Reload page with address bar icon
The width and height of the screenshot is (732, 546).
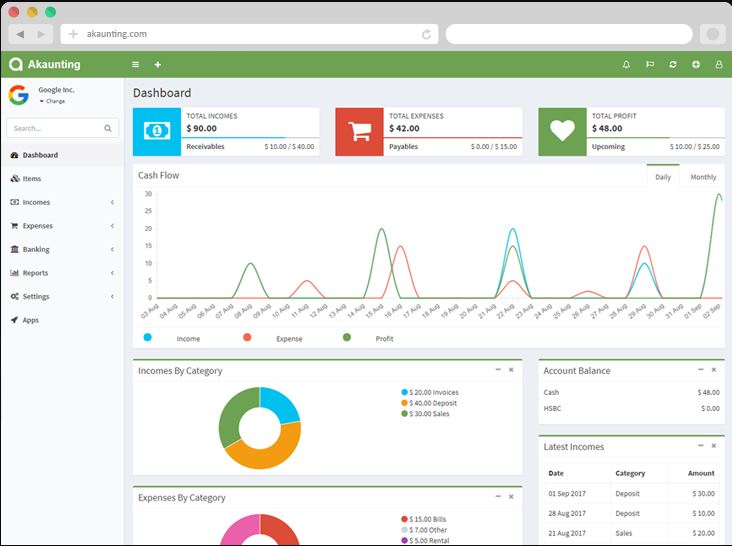pyautogui.click(x=426, y=34)
